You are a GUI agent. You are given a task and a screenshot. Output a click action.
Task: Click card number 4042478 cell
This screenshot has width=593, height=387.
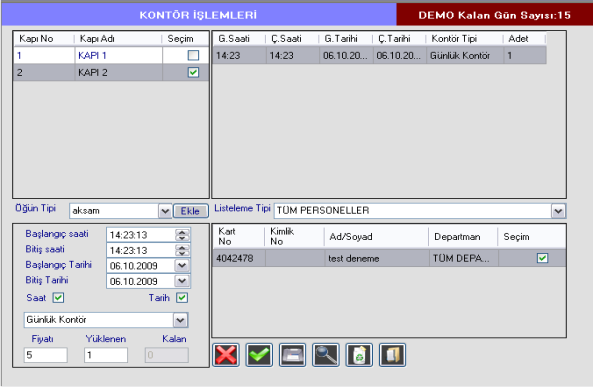coord(239,258)
